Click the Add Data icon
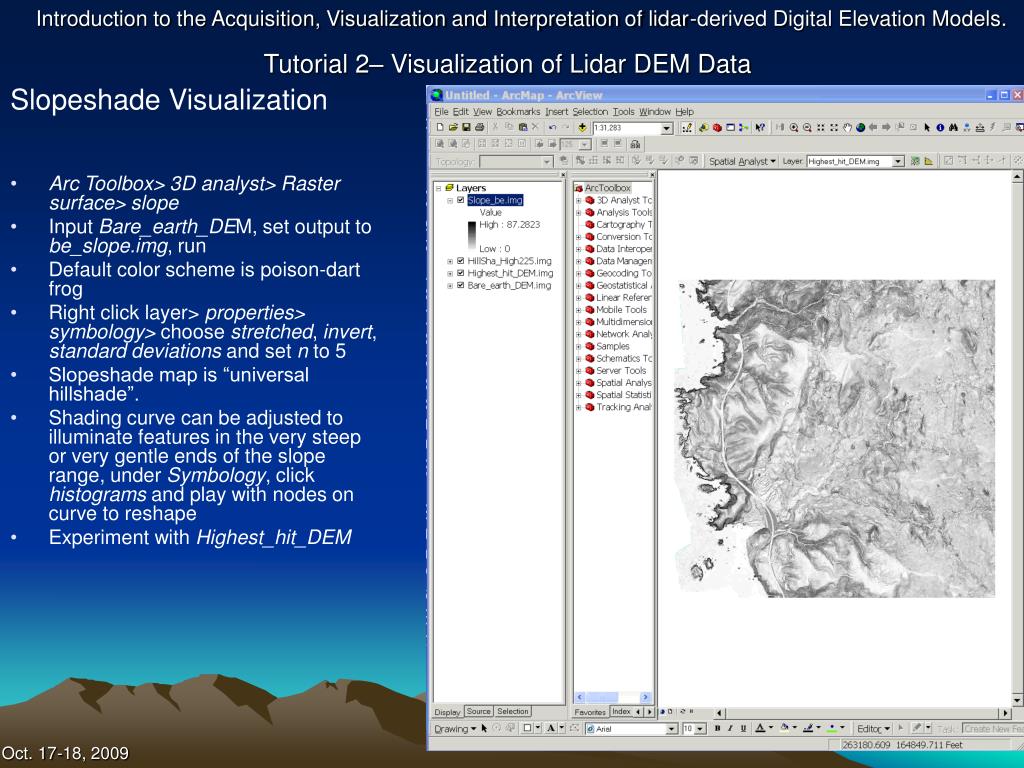Screen dimensions: 1024x768 point(583,128)
